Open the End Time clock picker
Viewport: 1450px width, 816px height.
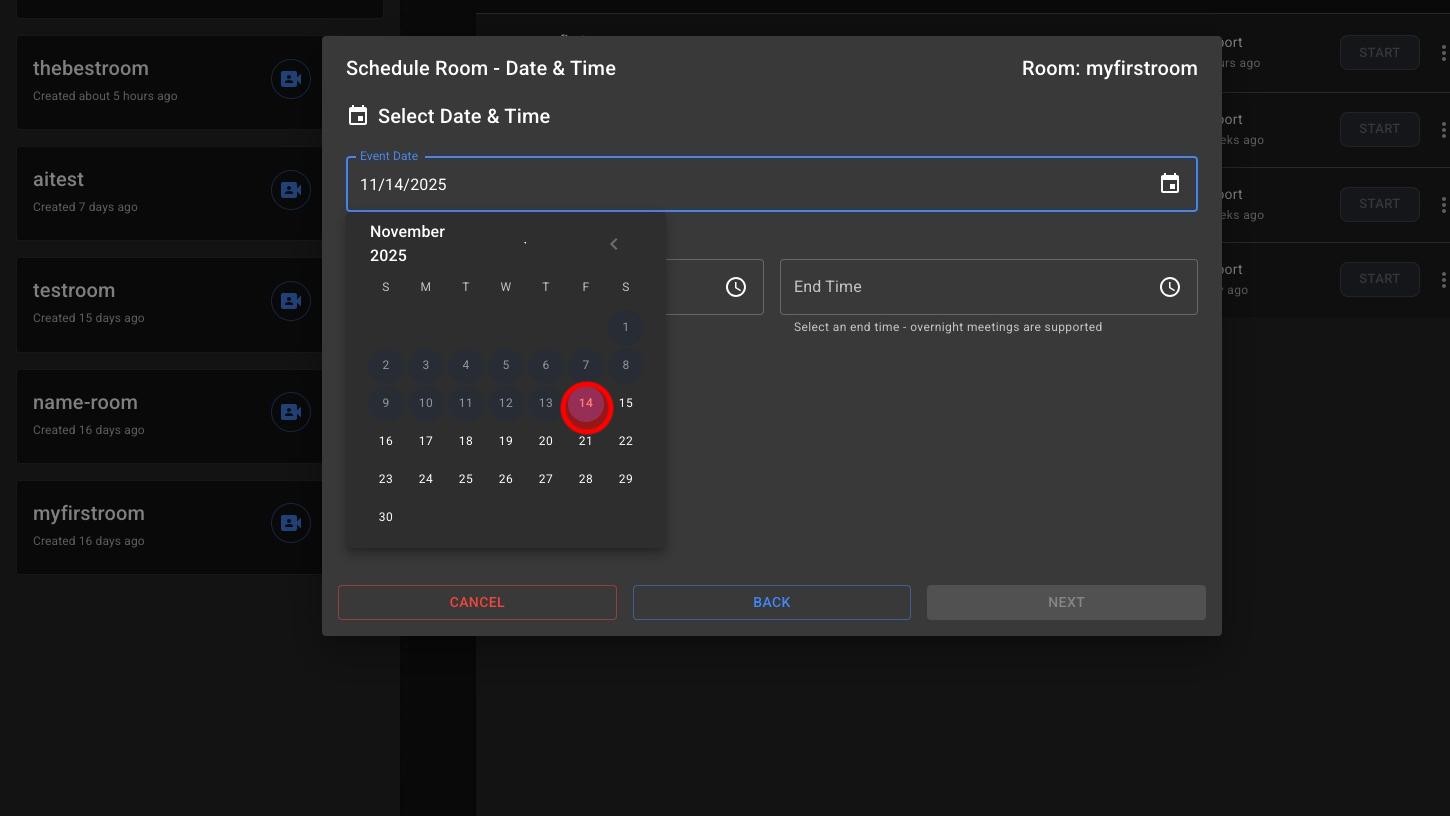(x=1169, y=287)
